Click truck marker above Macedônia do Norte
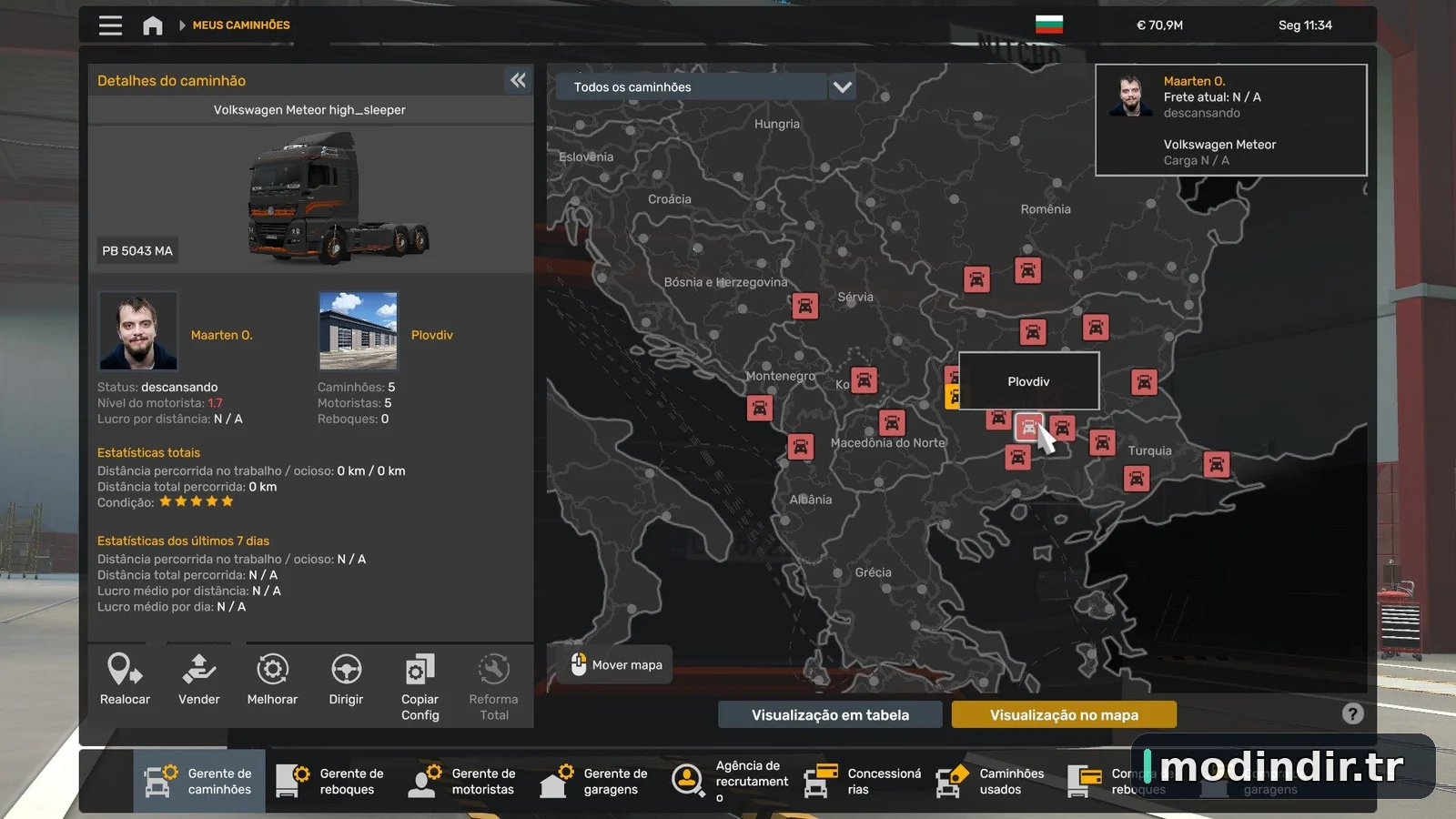This screenshot has width=1456, height=819. [x=892, y=422]
